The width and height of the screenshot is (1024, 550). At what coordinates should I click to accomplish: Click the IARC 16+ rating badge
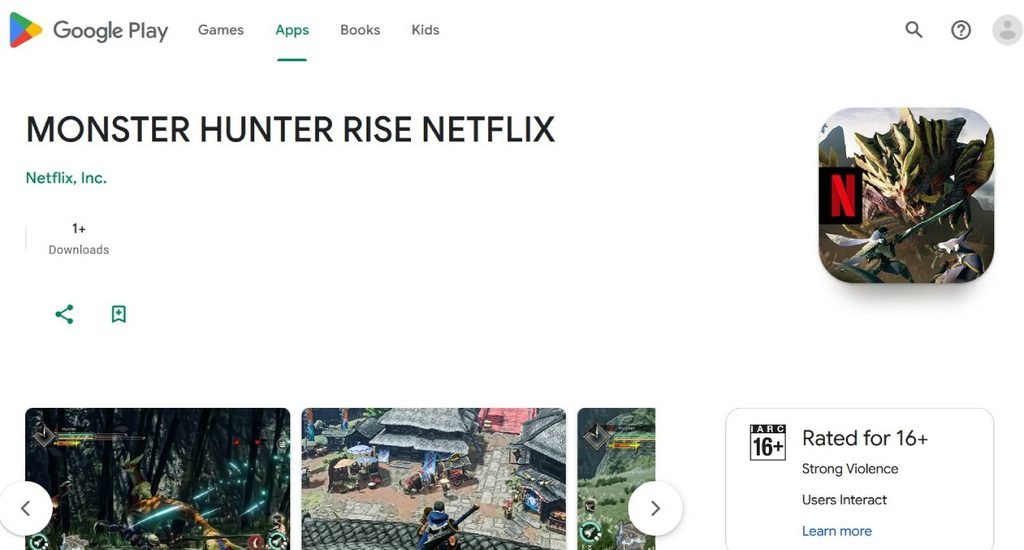click(767, 442)
